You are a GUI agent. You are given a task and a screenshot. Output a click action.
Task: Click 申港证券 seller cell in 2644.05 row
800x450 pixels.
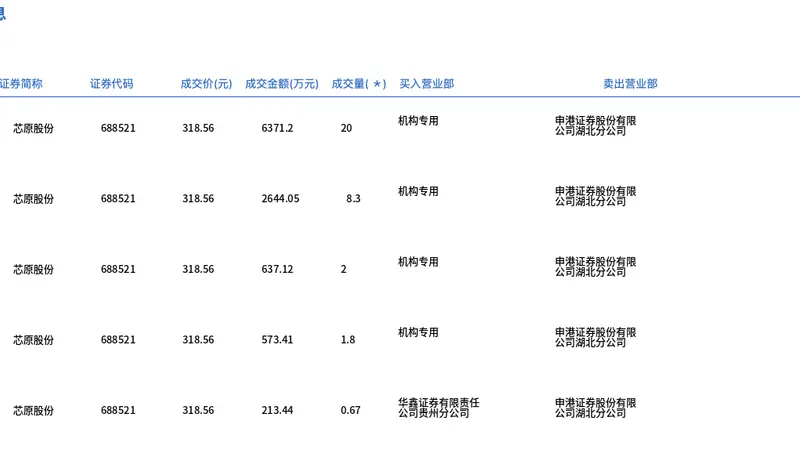tap(596, 196)
